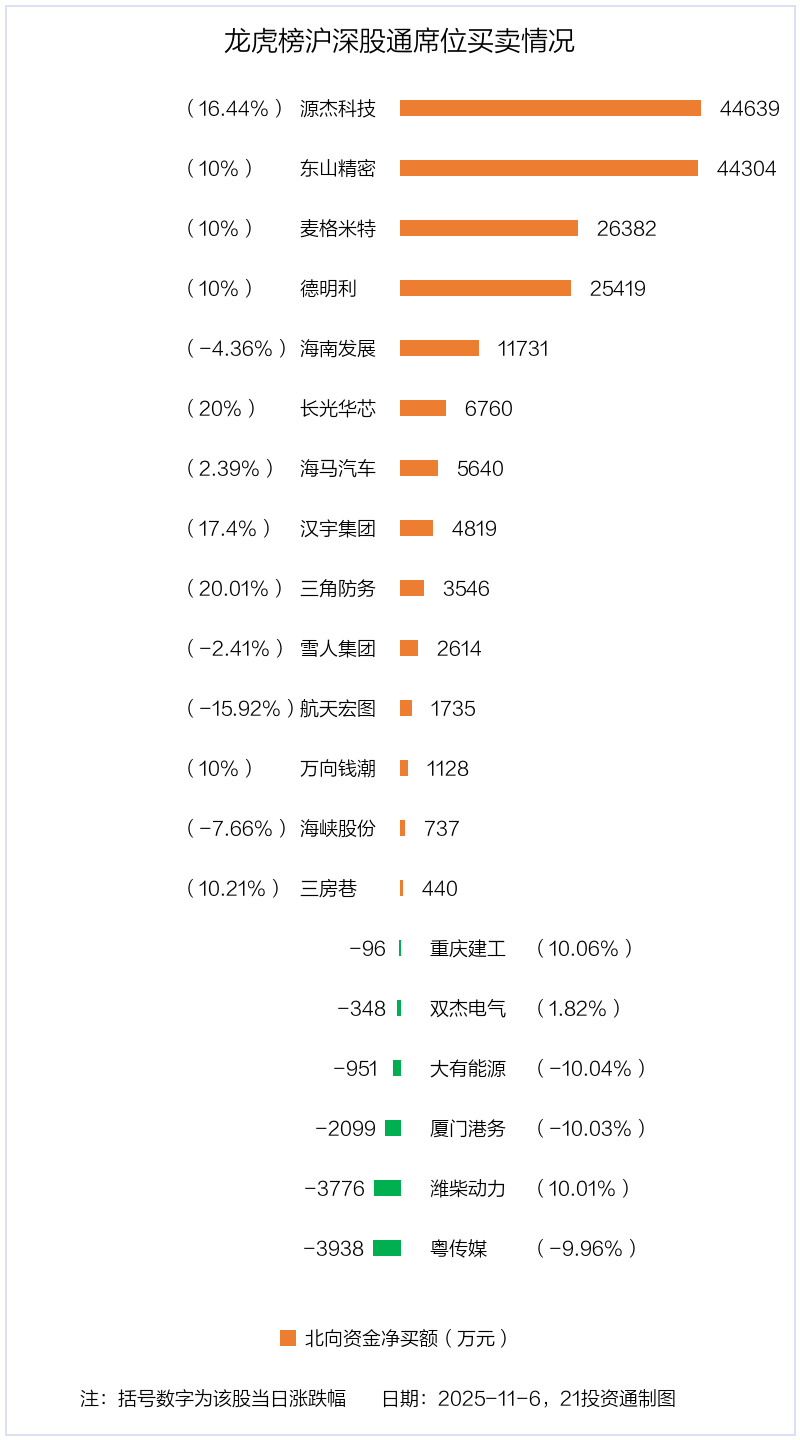Click the 20.01% figure beside 三角防务

[234, 588]
